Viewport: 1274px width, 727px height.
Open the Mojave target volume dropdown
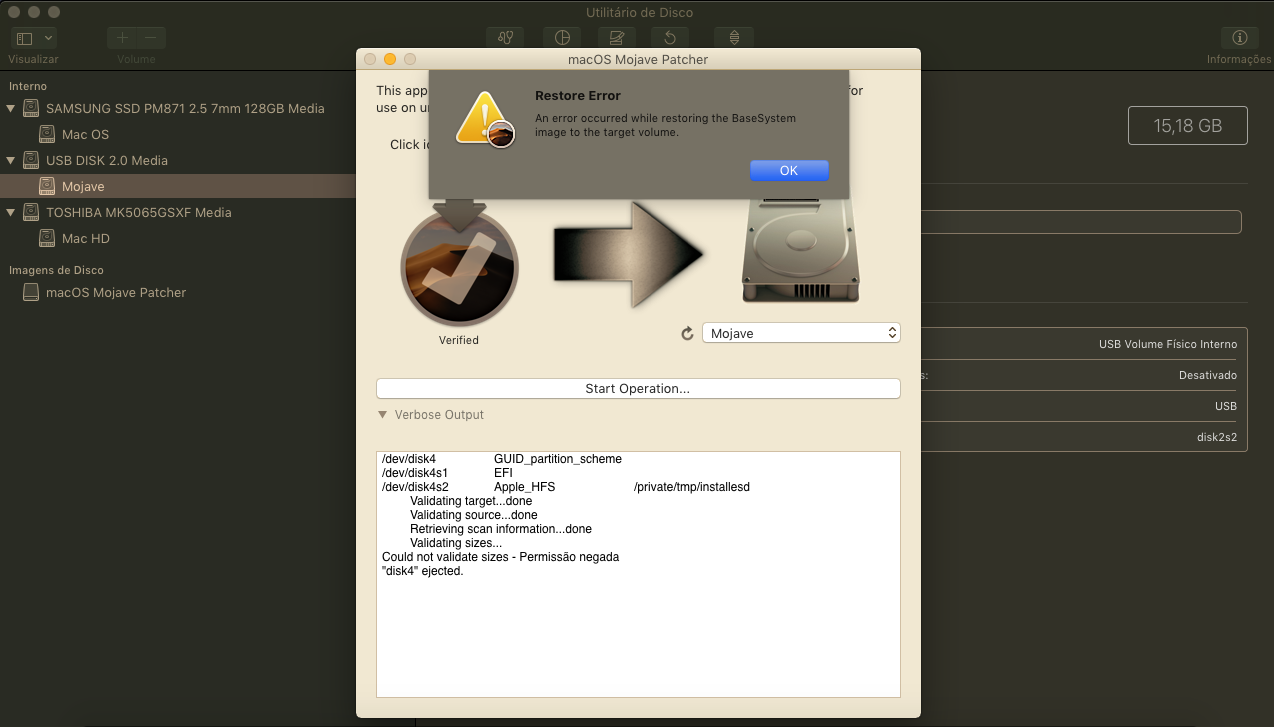click(801, 333)
